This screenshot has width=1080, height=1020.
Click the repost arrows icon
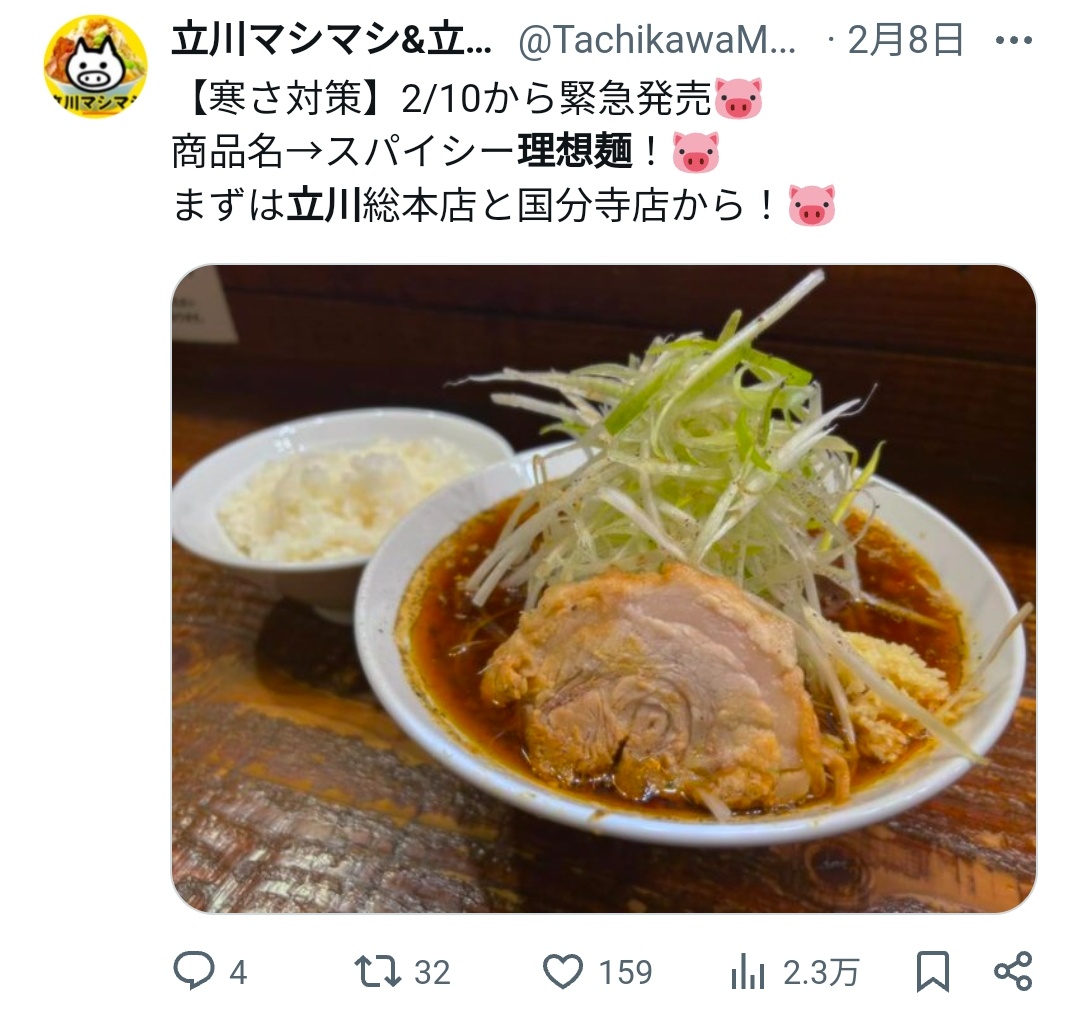tap(377, 971)
